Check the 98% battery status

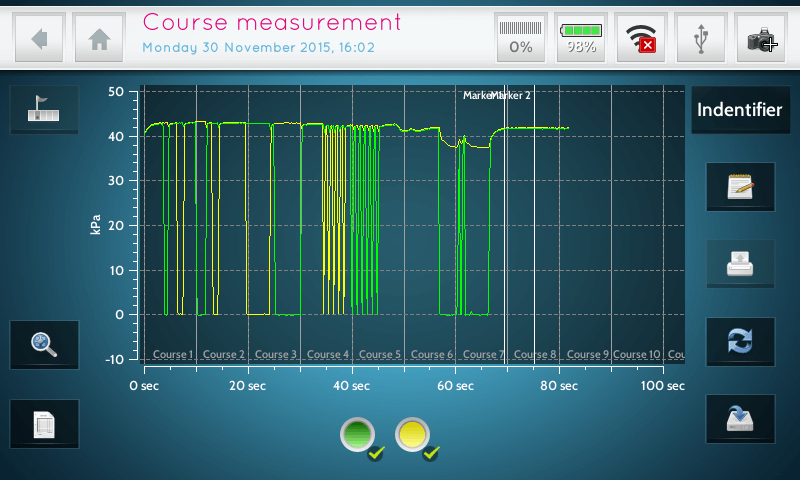(x=581, y=38)
